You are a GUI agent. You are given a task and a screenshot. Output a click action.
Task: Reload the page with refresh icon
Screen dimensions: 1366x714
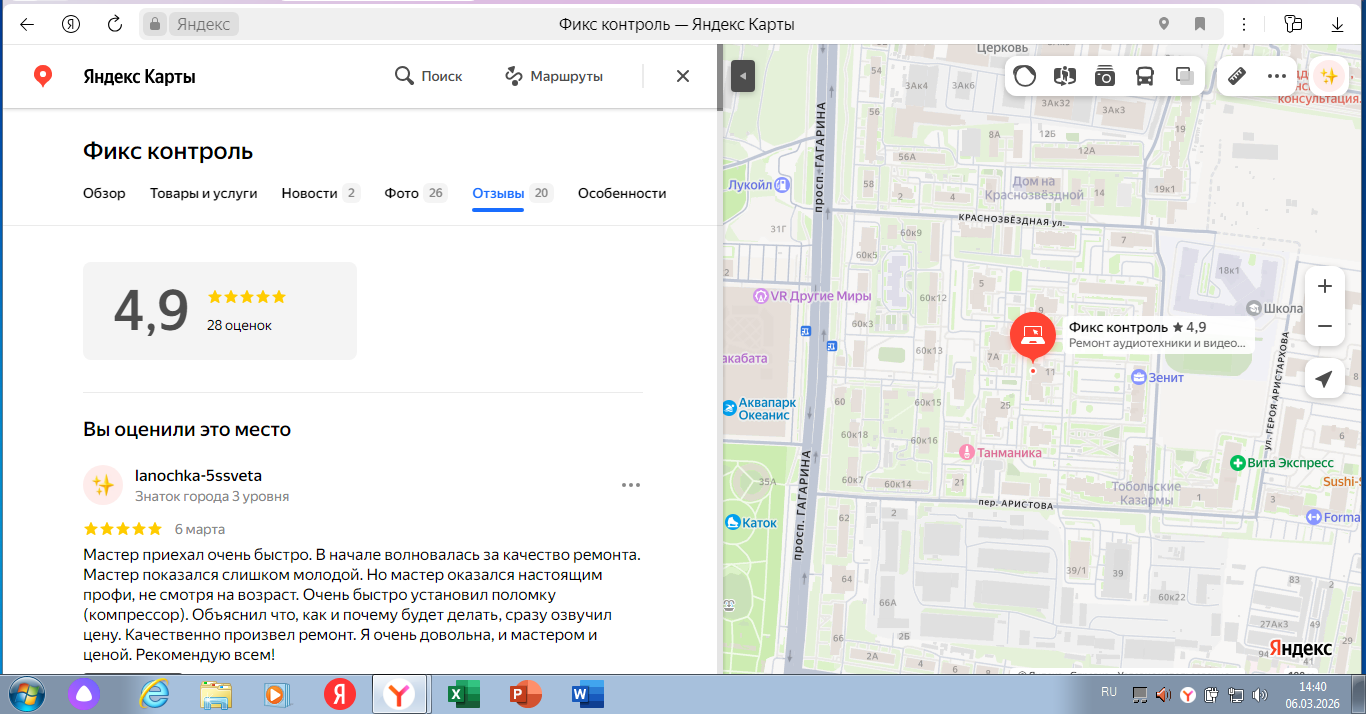point(115,24)
